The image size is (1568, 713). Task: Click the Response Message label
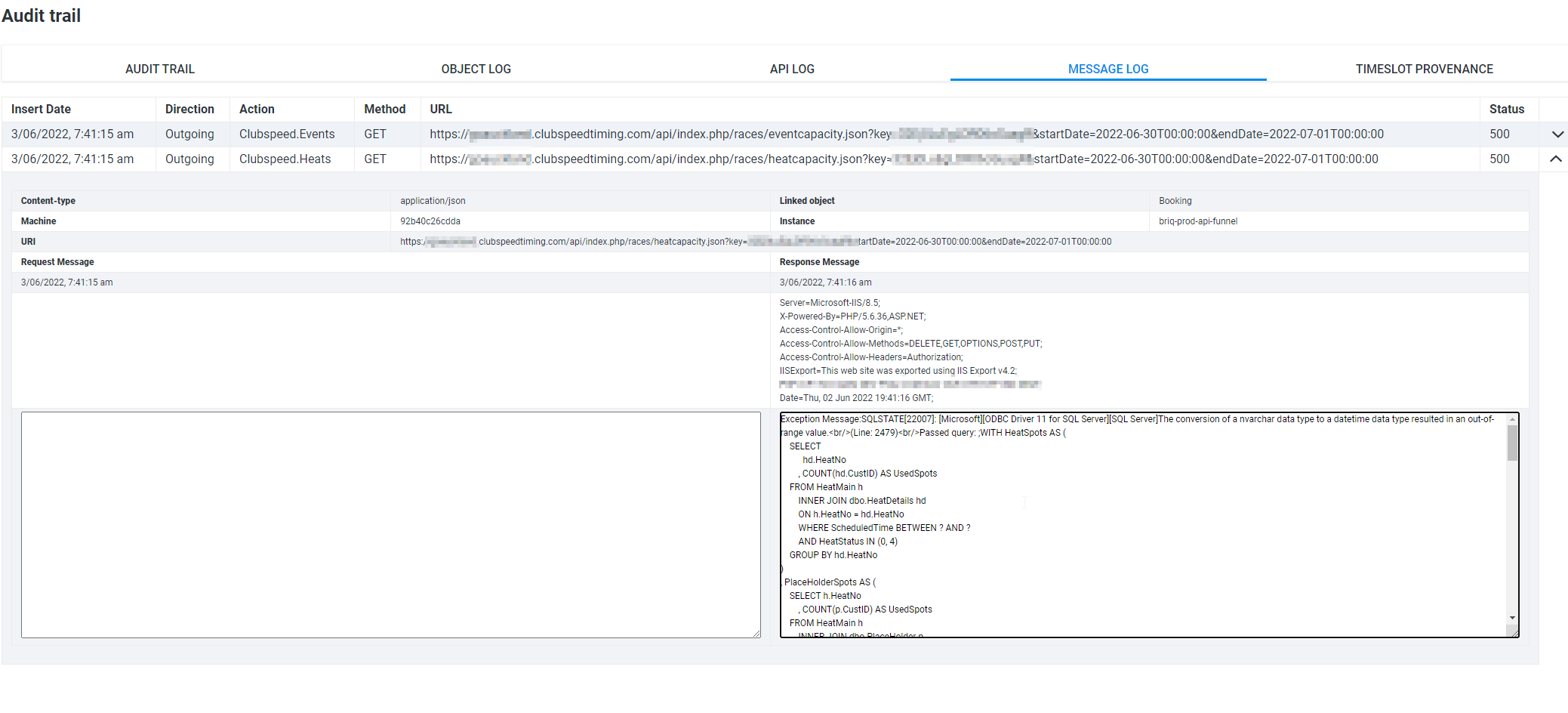(819, 262)
